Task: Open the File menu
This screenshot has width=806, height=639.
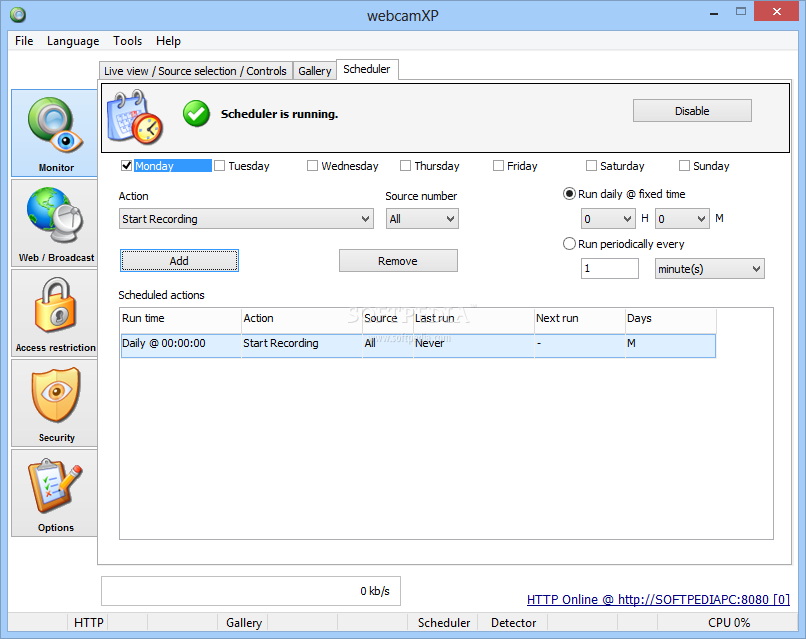Action: coord(24,41)
